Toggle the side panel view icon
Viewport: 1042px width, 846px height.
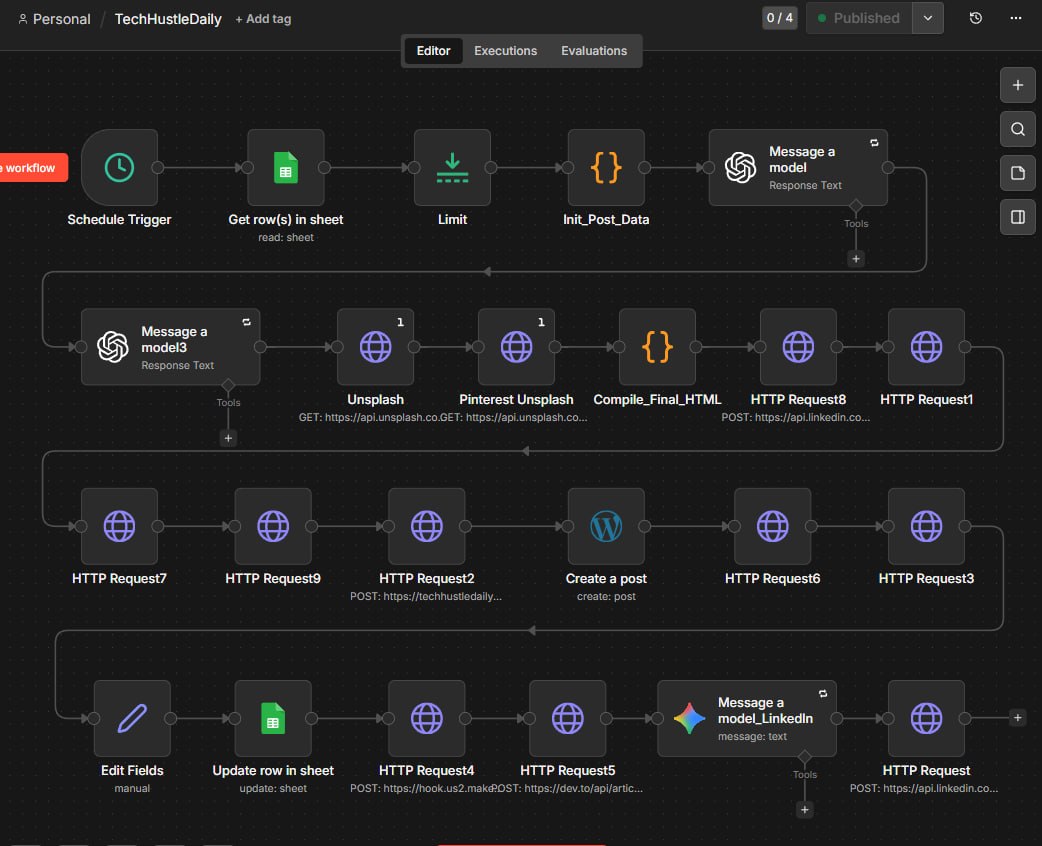pos(1017,217)
